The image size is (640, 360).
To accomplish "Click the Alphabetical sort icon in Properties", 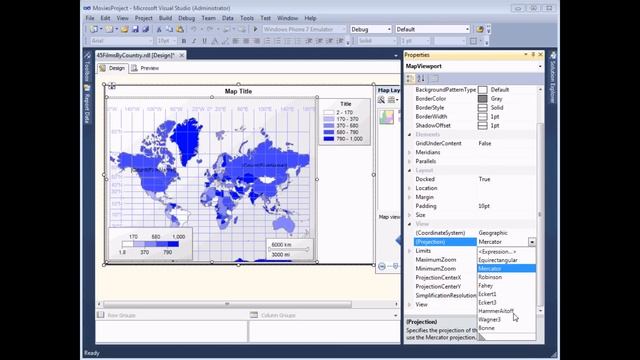I will pyautogui.click(x=421, y=78).
